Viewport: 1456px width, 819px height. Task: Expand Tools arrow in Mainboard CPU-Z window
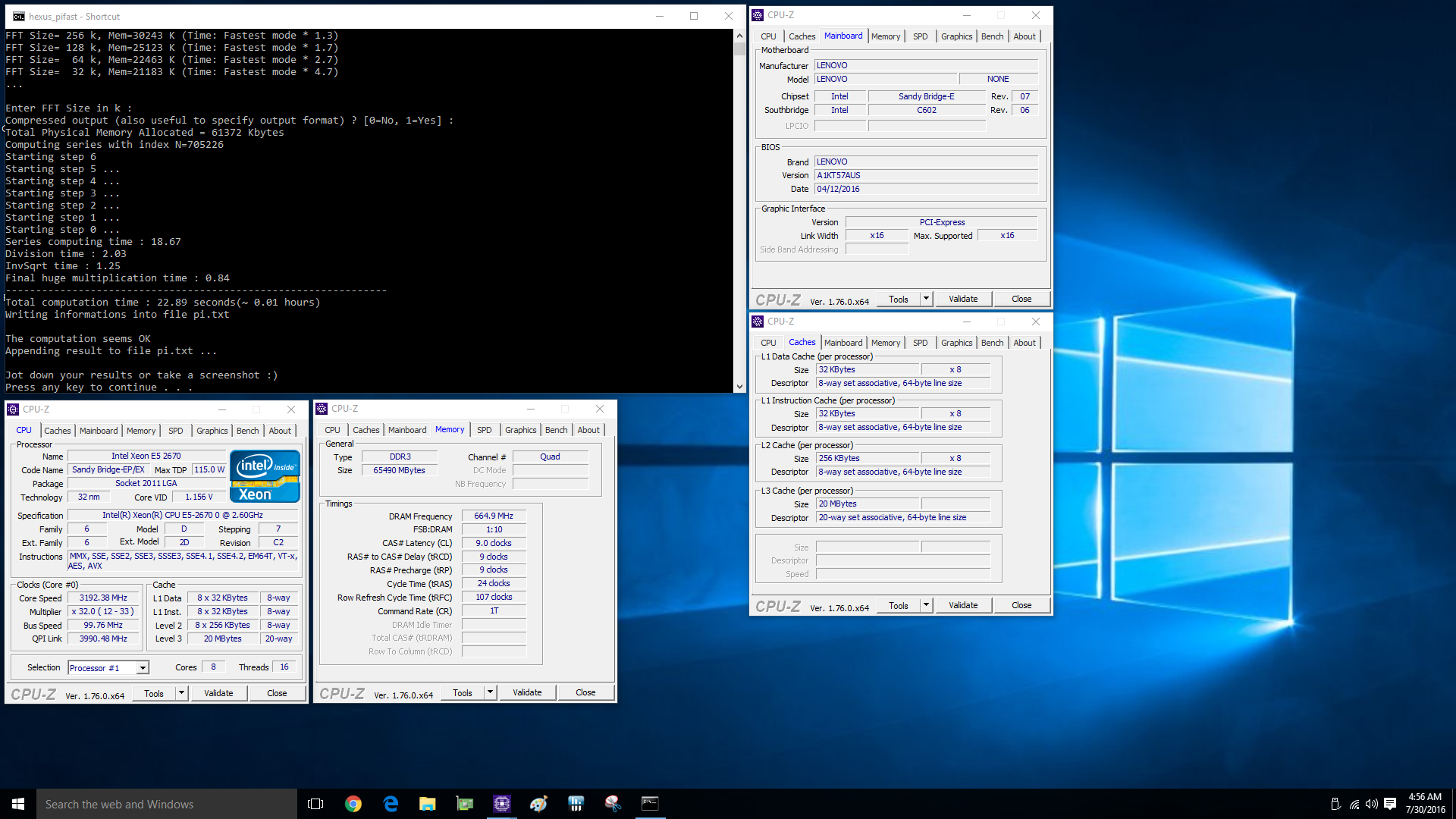[x=926, y=299]
